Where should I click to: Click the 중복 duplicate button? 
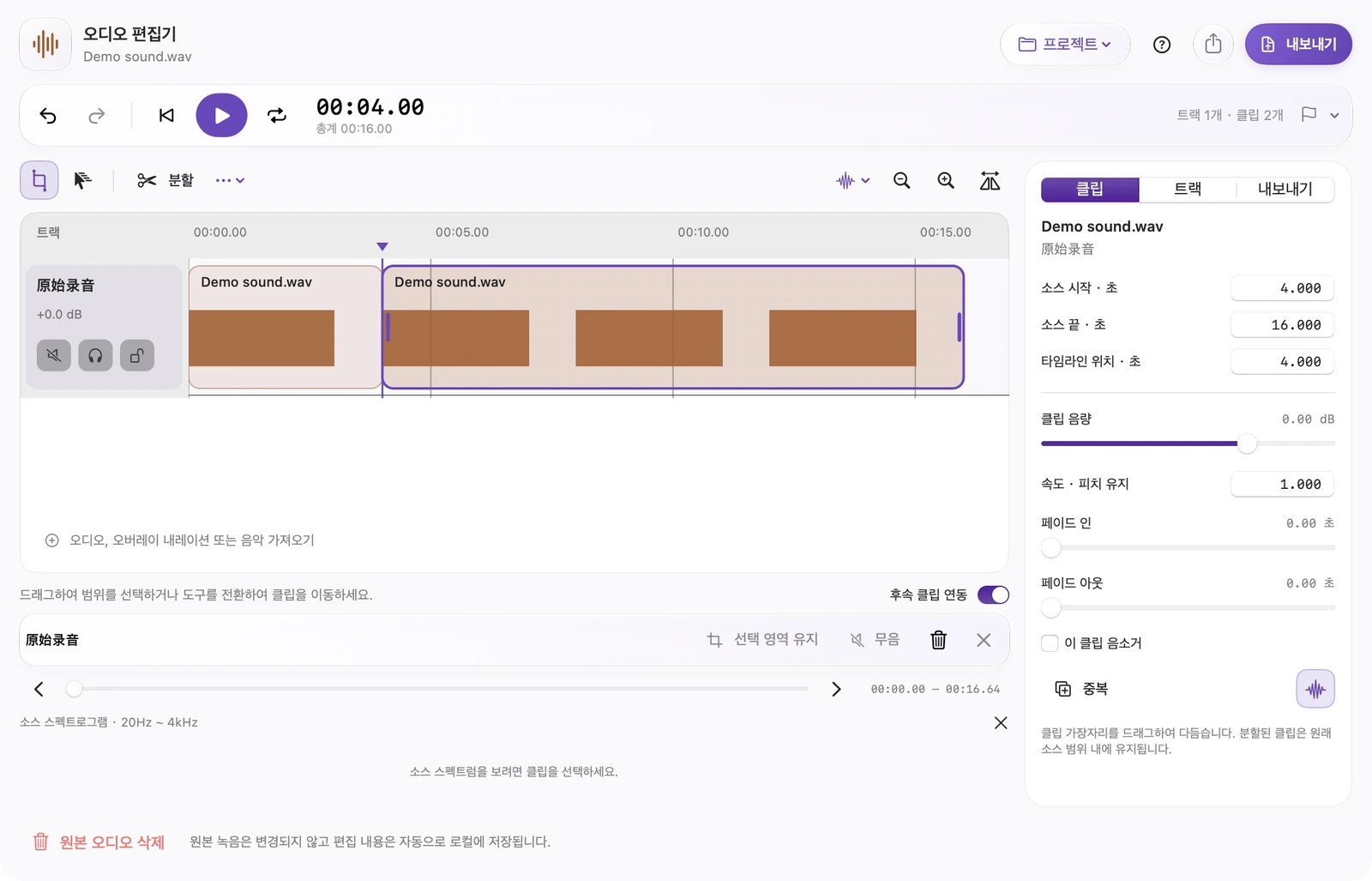(1081, 689)
